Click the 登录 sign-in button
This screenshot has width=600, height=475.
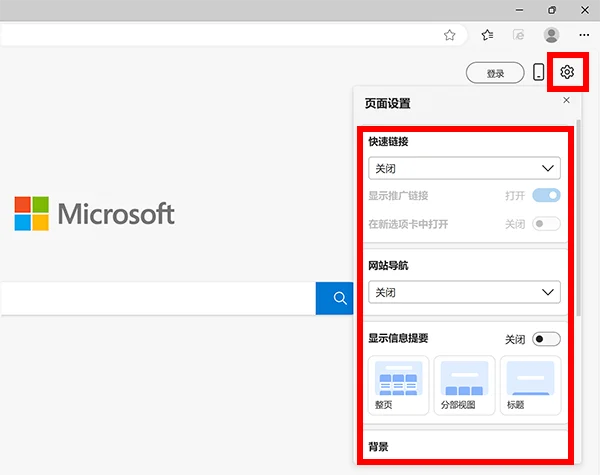495,73
